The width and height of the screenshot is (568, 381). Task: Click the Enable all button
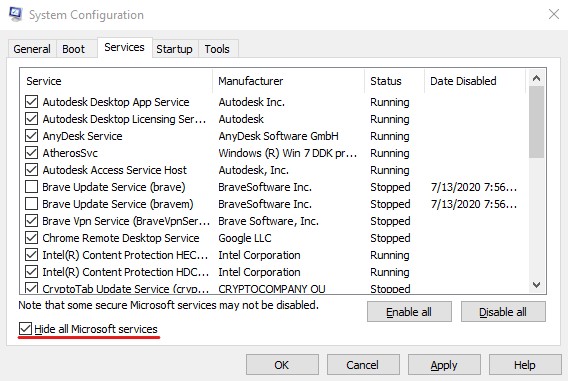pyautogui.click(x=409, y=312)
